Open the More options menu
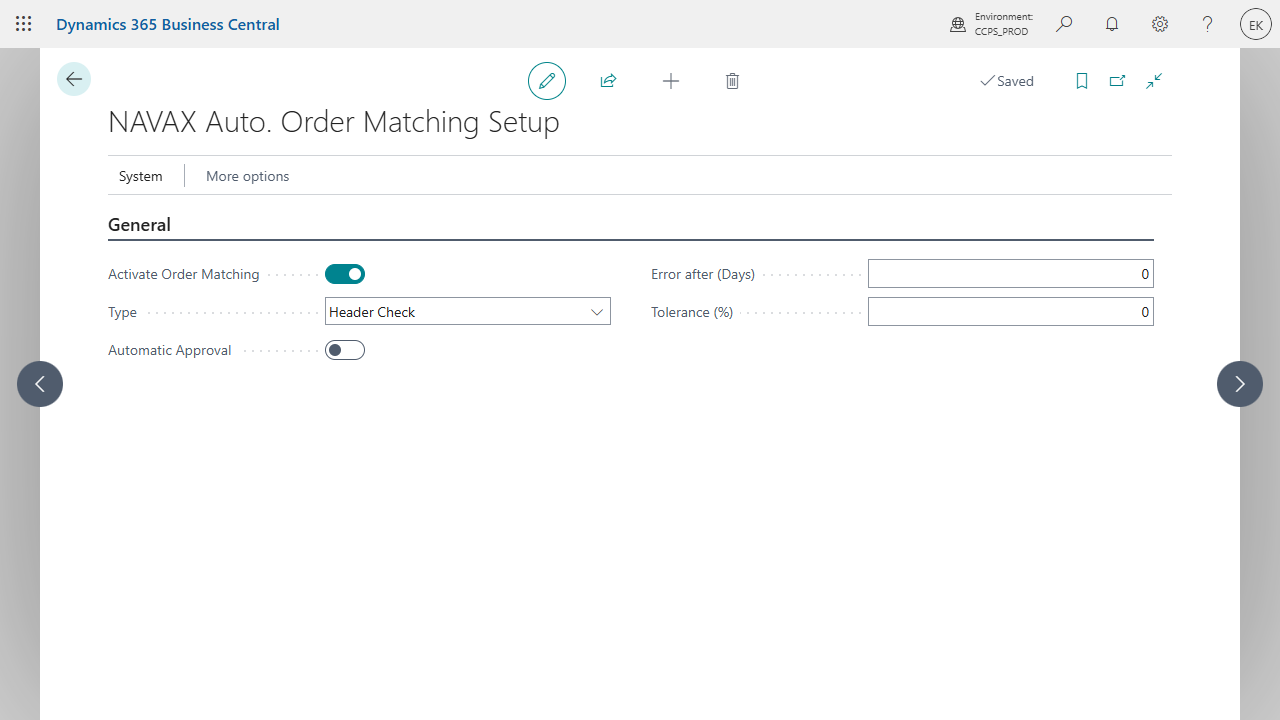Image resolution: width=1280 pixels, height=720 pixels. click(248, 176)
